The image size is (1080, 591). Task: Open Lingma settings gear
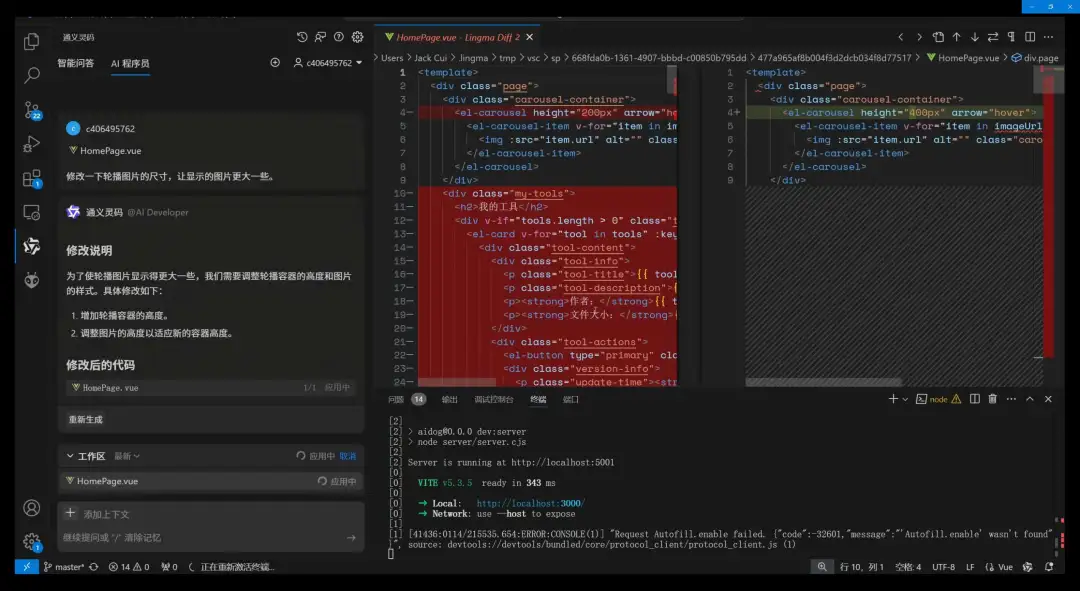(x=357, y=37)
